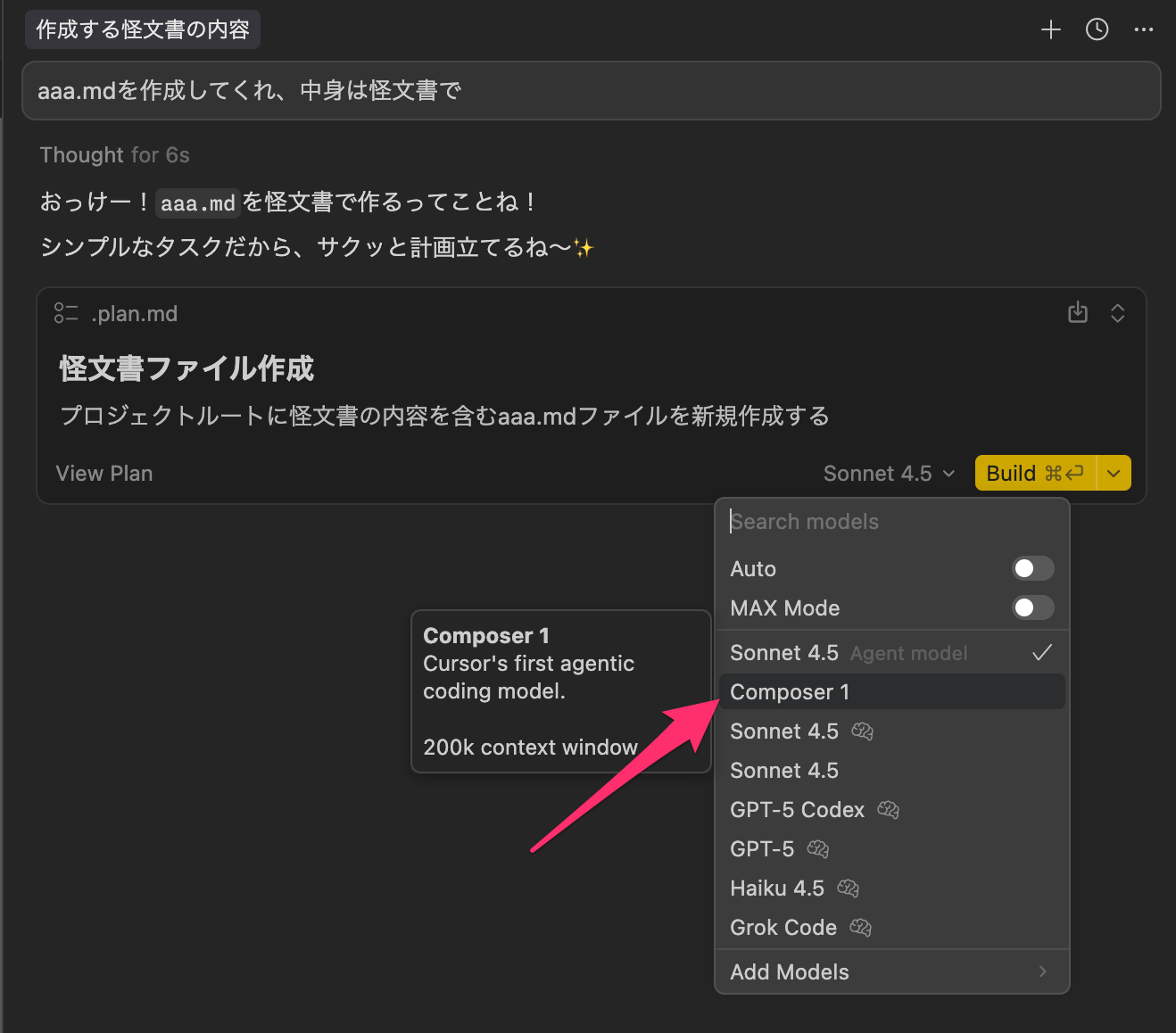This screenshot has height=1033, width=1176.
Task: Enable the MAX Mode switch
Action: pos(1032,608)
